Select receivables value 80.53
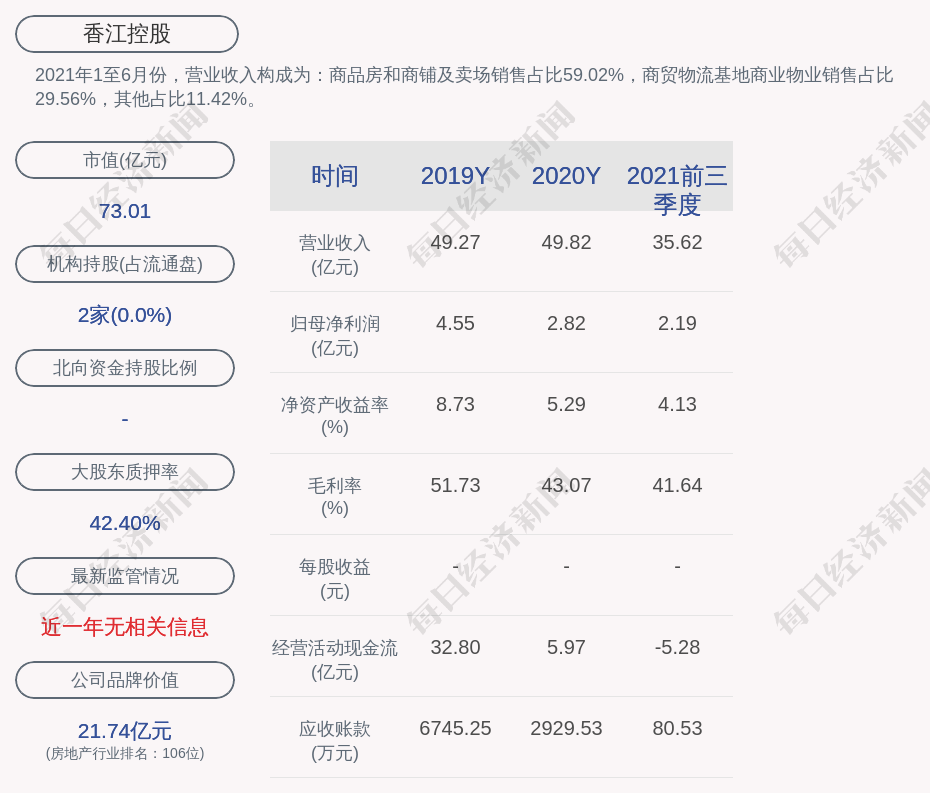Screen dimensions: 930x793 tap(677, 728)
